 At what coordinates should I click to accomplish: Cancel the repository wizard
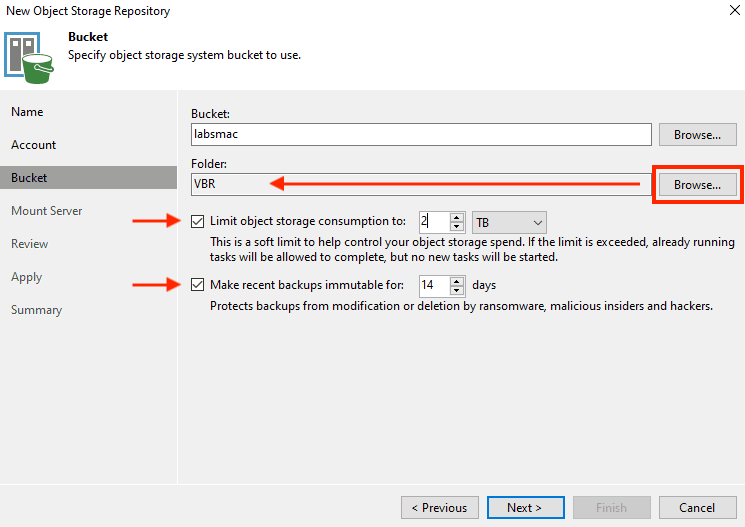(698, 507)
